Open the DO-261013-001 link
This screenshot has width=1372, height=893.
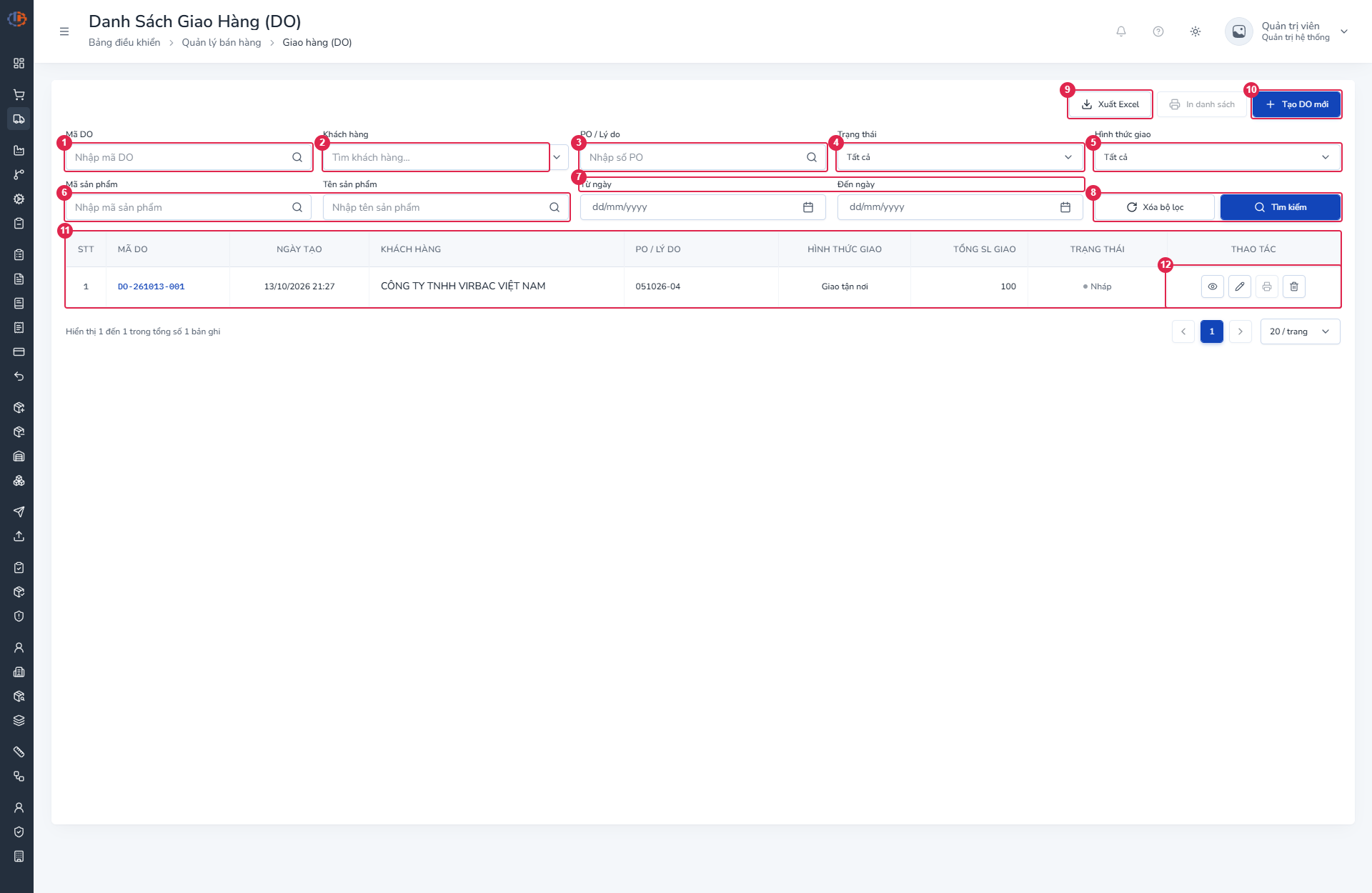coord(151,286)
